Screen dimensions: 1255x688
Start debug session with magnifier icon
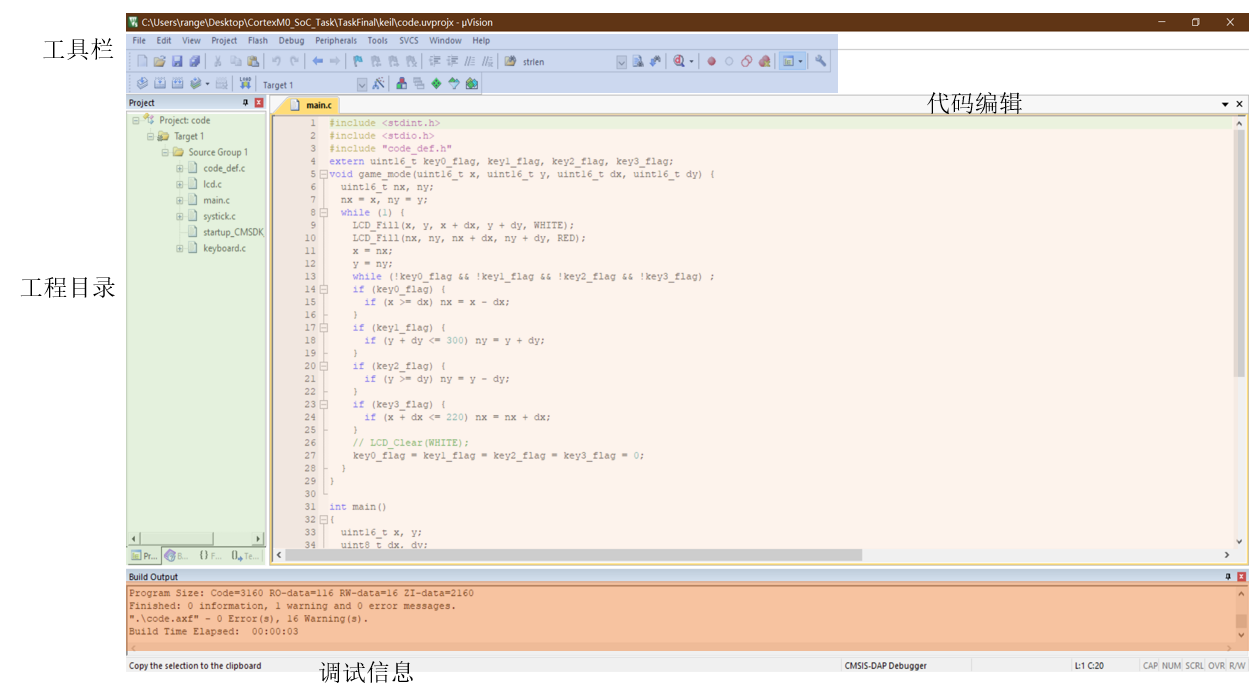tap(679, 62)
